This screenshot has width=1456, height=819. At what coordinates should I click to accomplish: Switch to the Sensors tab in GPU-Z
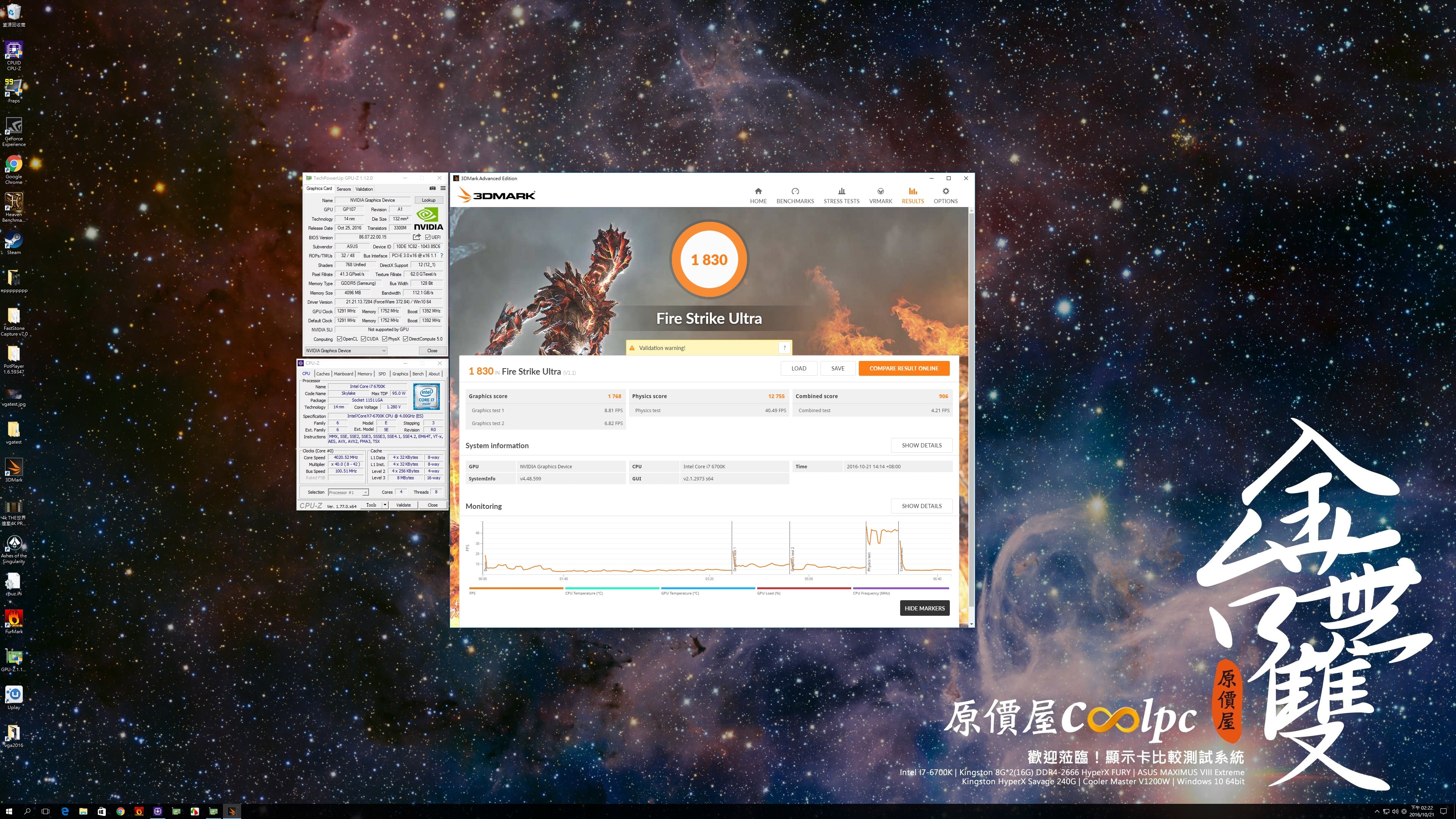pos(344,189)
